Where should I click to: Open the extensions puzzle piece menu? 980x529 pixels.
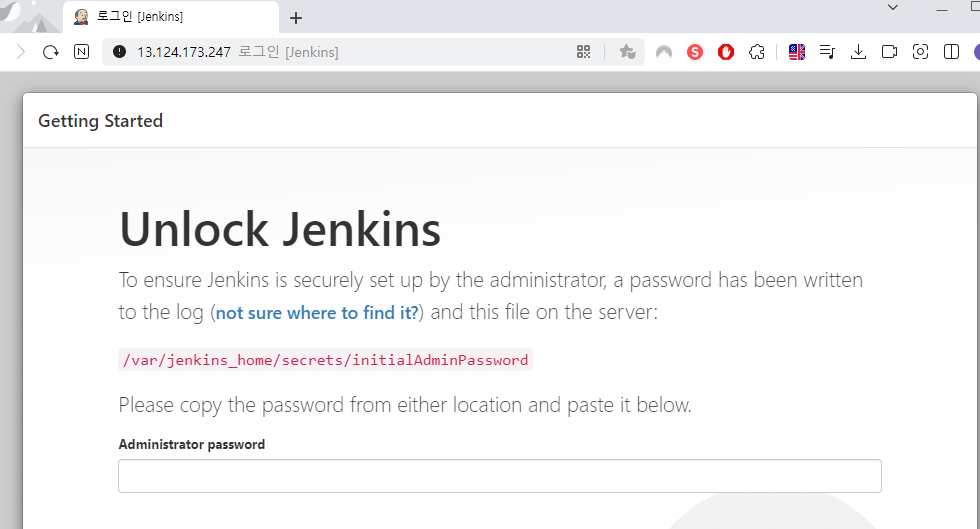coord(757,52)
